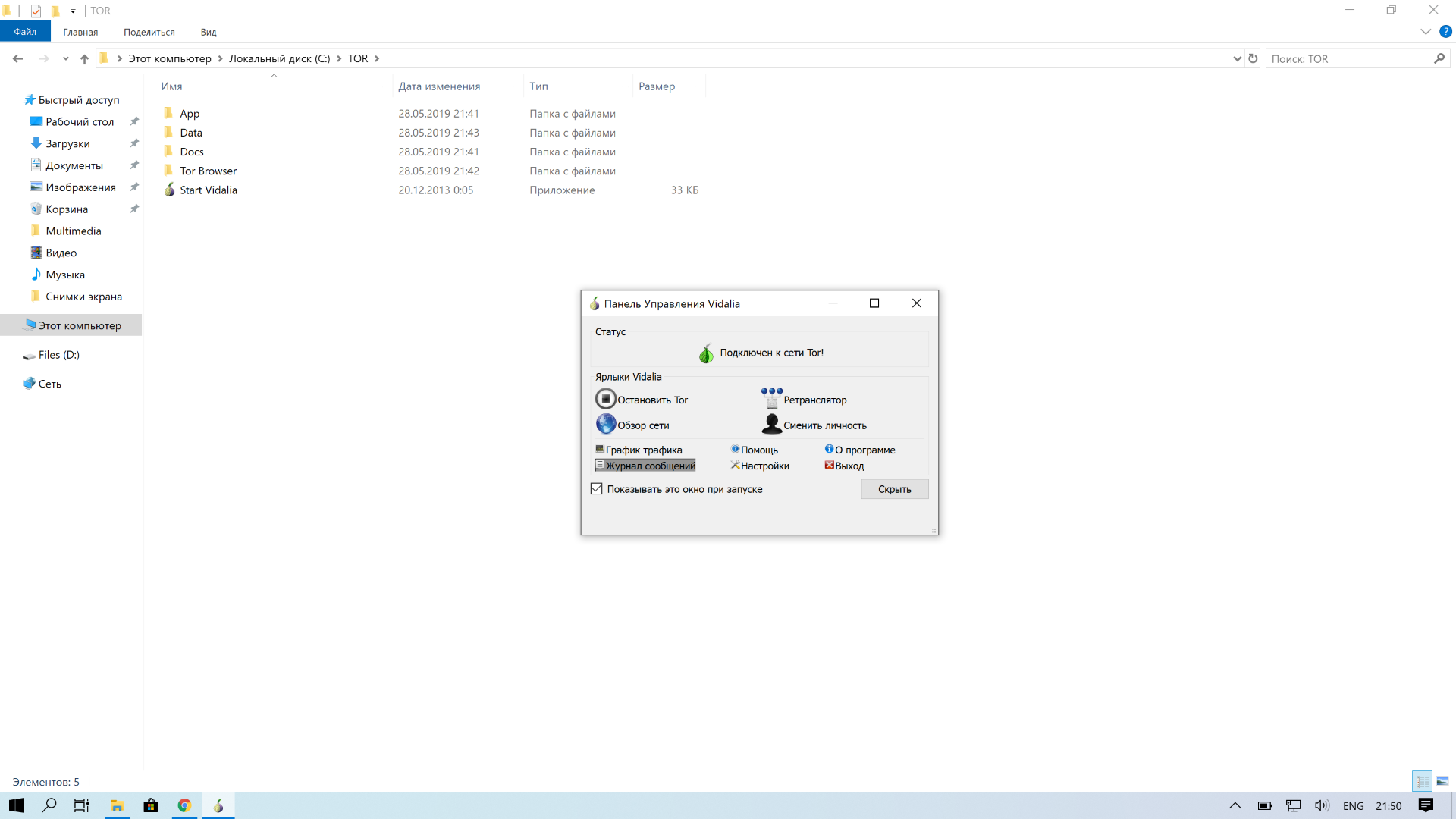Open Журнал сообщений message log
This screenshot has width=1456, height=819.
tap(645, 466)
